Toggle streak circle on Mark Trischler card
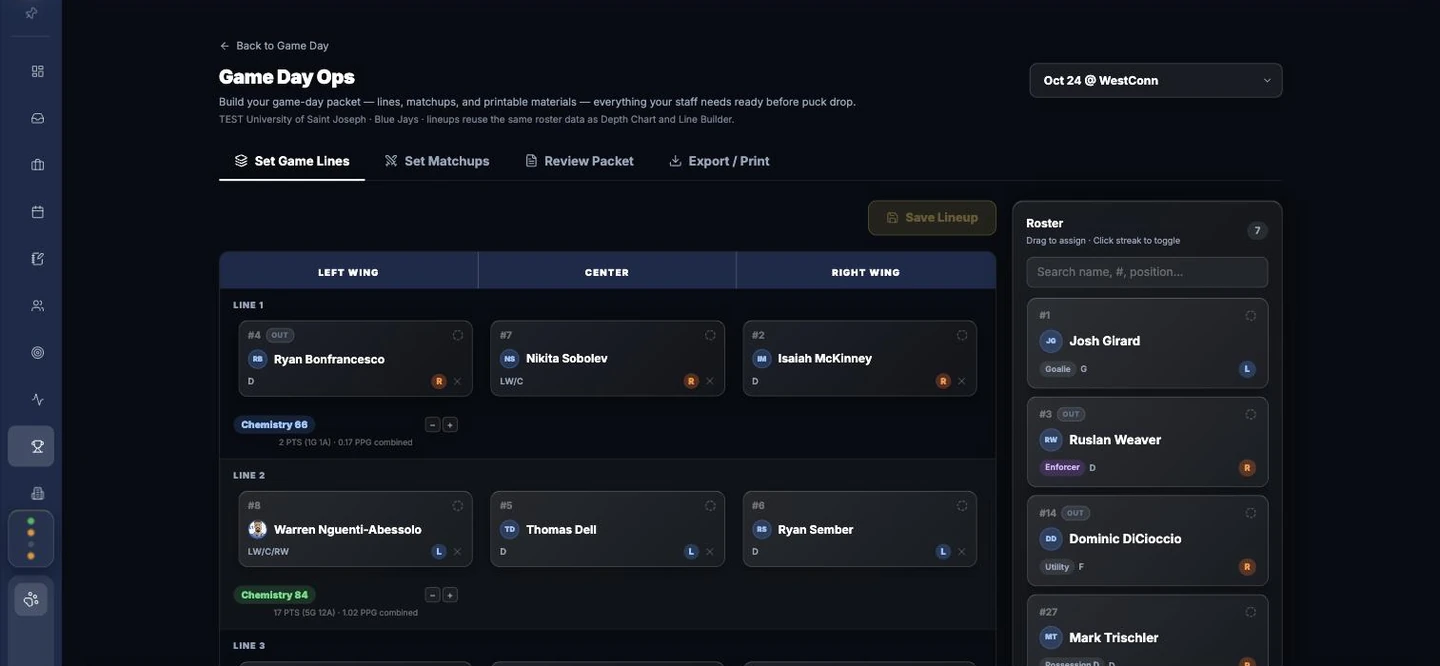Image resolution: width=1440 pixels, height=666 pixels. [x=1251, y=612]
